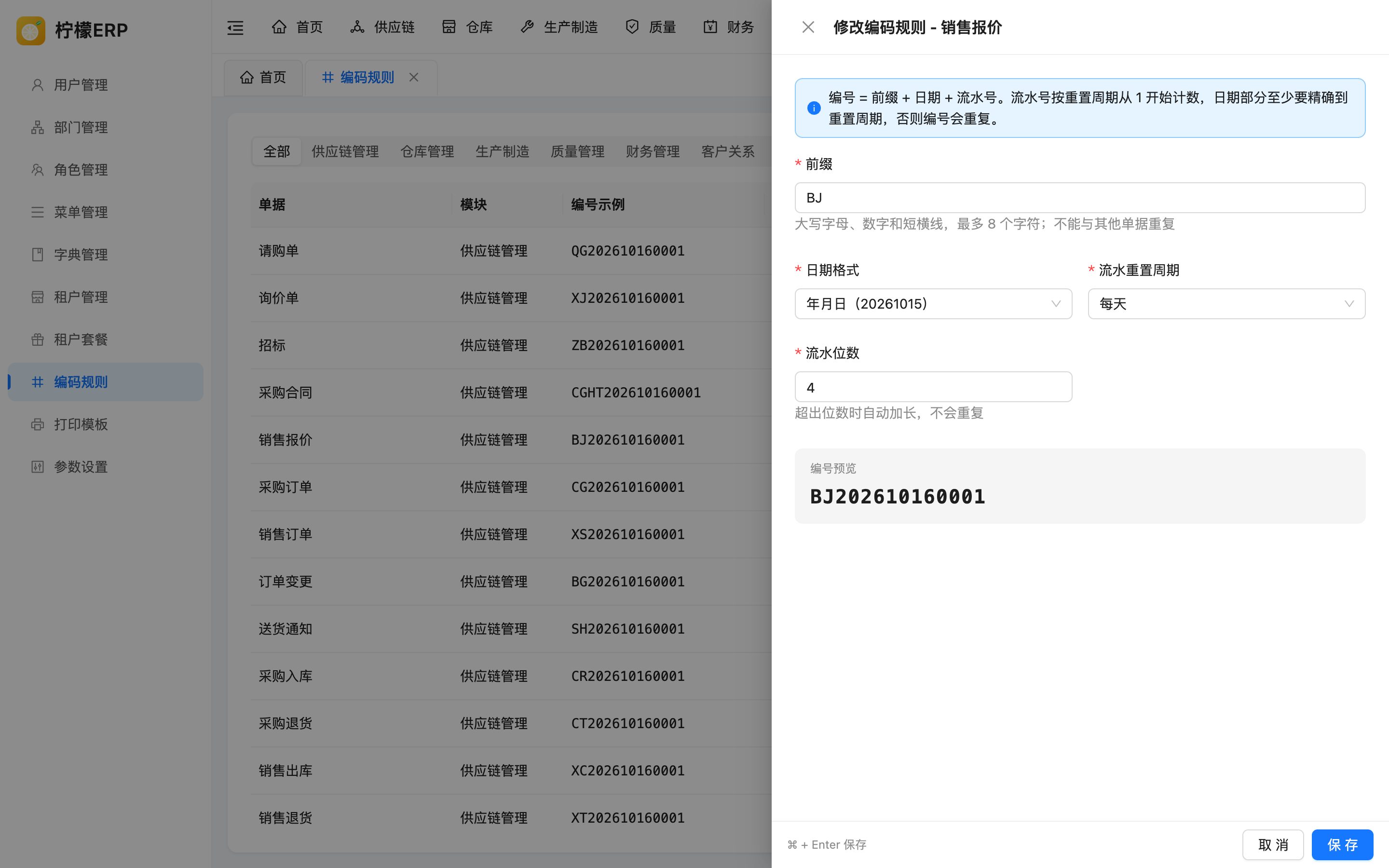This screenshot has height=868, width=1389.
Task: Click the 财务 calendar-yen icon
Action: tap(710, 27)
